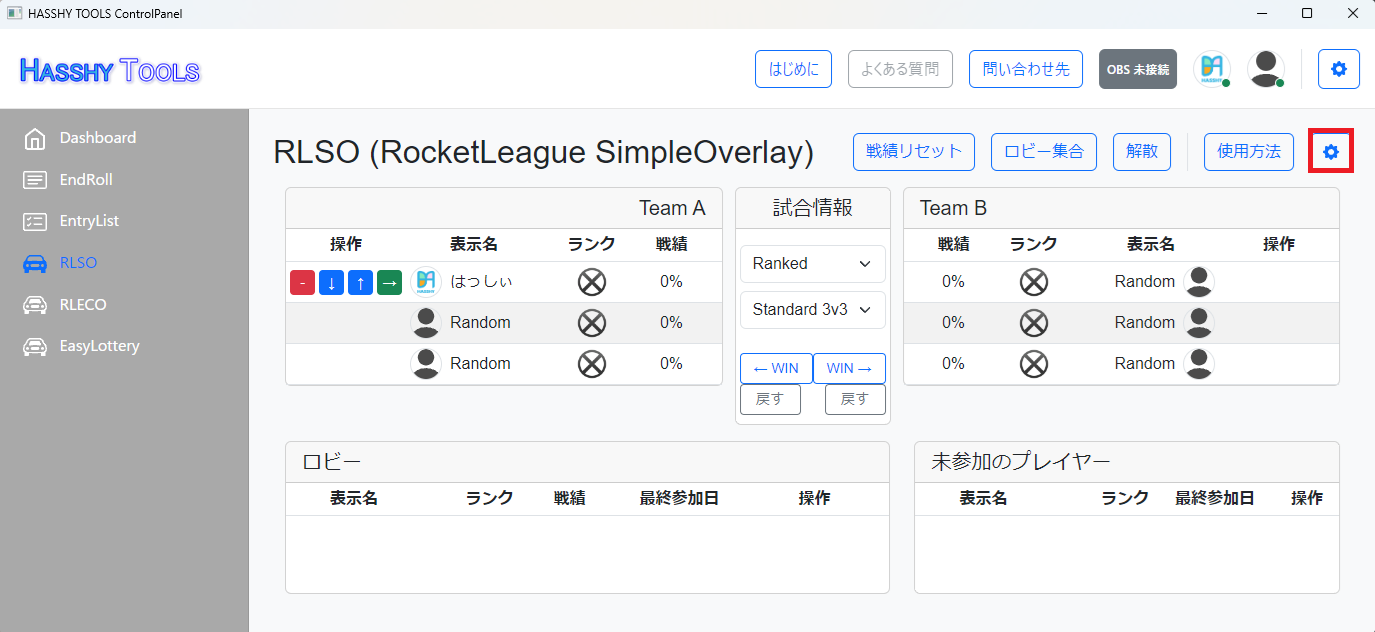The height and width of the screenshot is (632, 1375).
Task: Click the HASSHY profile avatar icon in header
Action: [x=1212, y=69]
